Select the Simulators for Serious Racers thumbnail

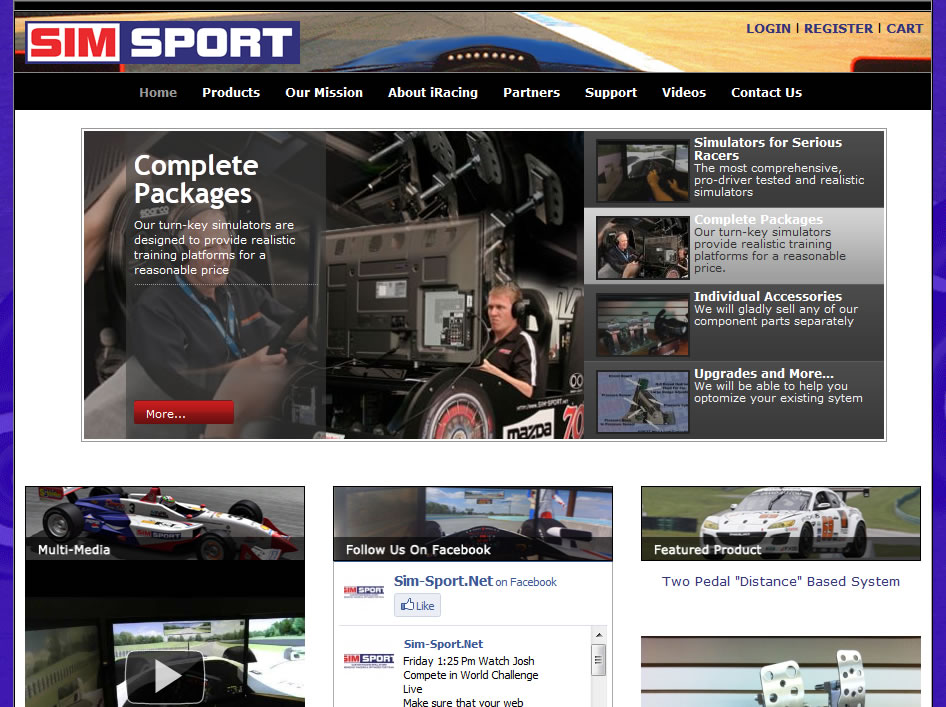(642, 171)
